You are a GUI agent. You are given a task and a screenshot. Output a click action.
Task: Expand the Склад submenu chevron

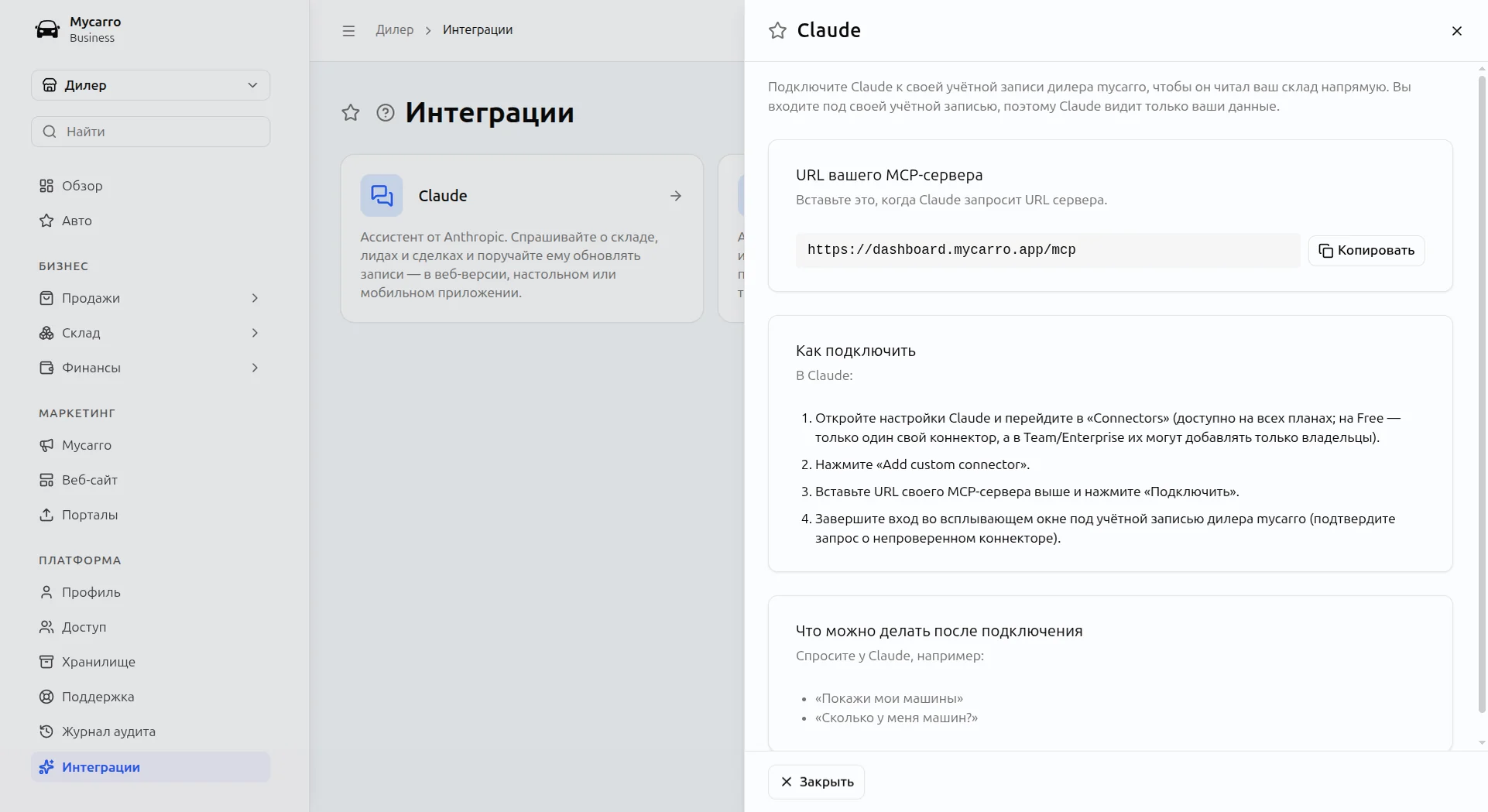255,333
